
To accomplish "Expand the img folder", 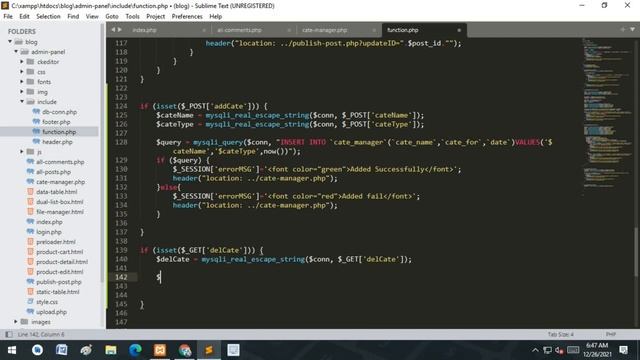I will click(22, 92).
